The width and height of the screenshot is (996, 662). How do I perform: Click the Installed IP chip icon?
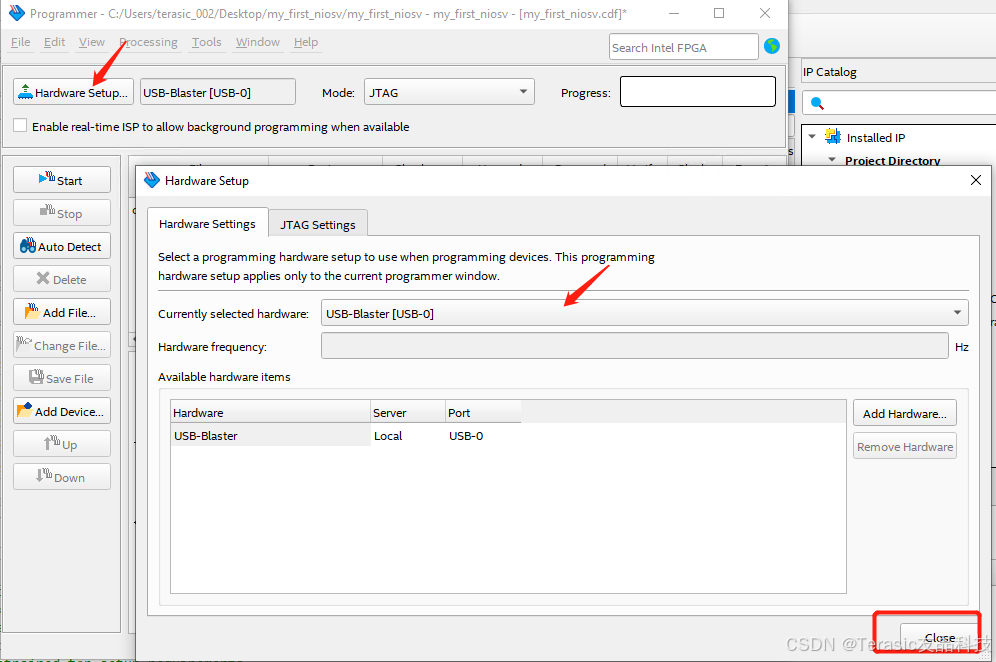[x=833, y=136]
